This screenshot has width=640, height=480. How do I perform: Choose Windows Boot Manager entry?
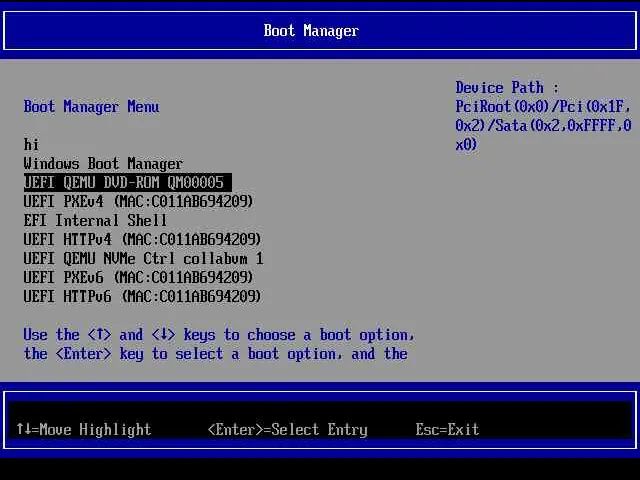[103, 164]
